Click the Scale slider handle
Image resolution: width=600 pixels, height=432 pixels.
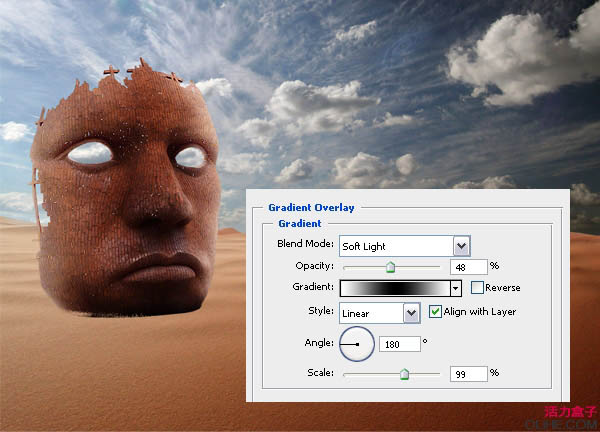(x=404, y=373)
